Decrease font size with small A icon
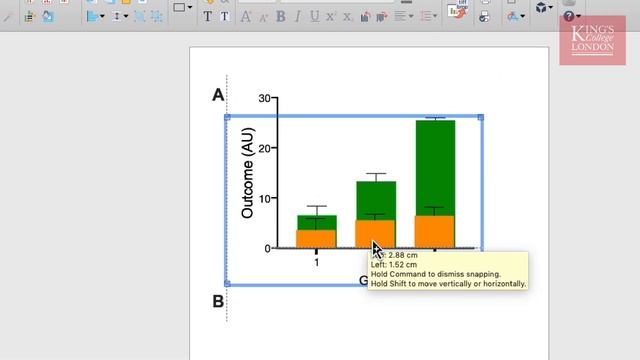This screenshot has width=640, height=360. tap(263, 17)
